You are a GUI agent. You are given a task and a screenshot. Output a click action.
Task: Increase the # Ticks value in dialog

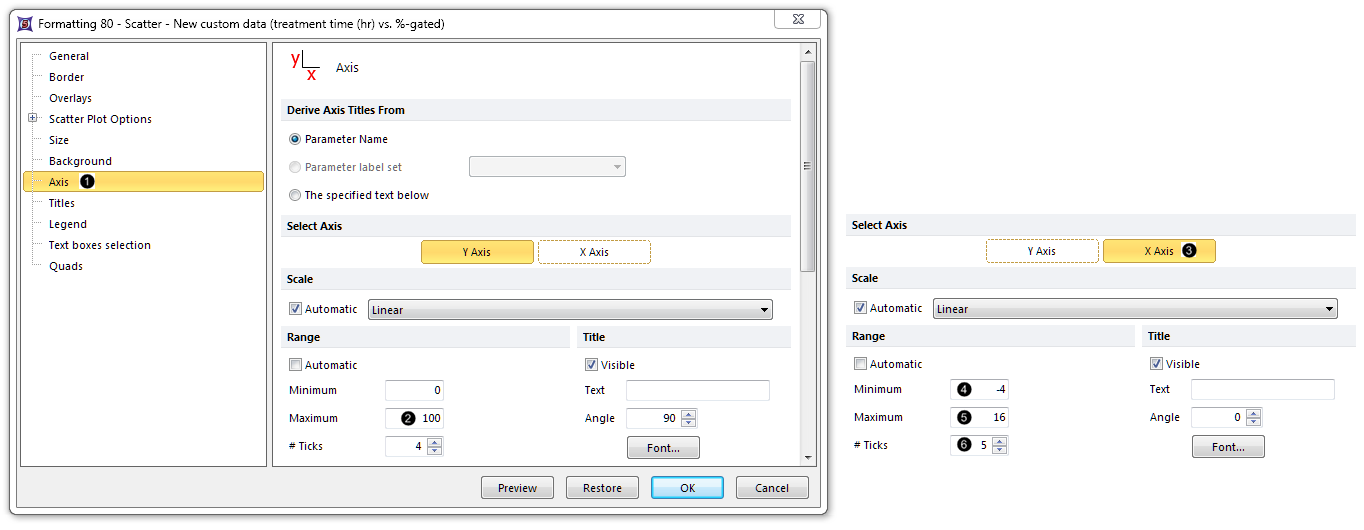point(434,442)
